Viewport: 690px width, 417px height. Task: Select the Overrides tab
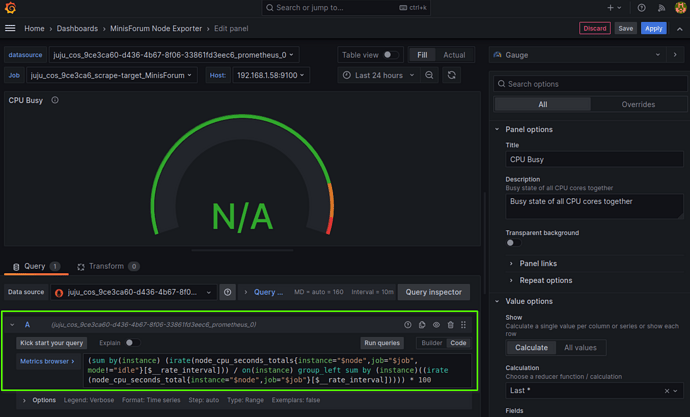[638, 104]
